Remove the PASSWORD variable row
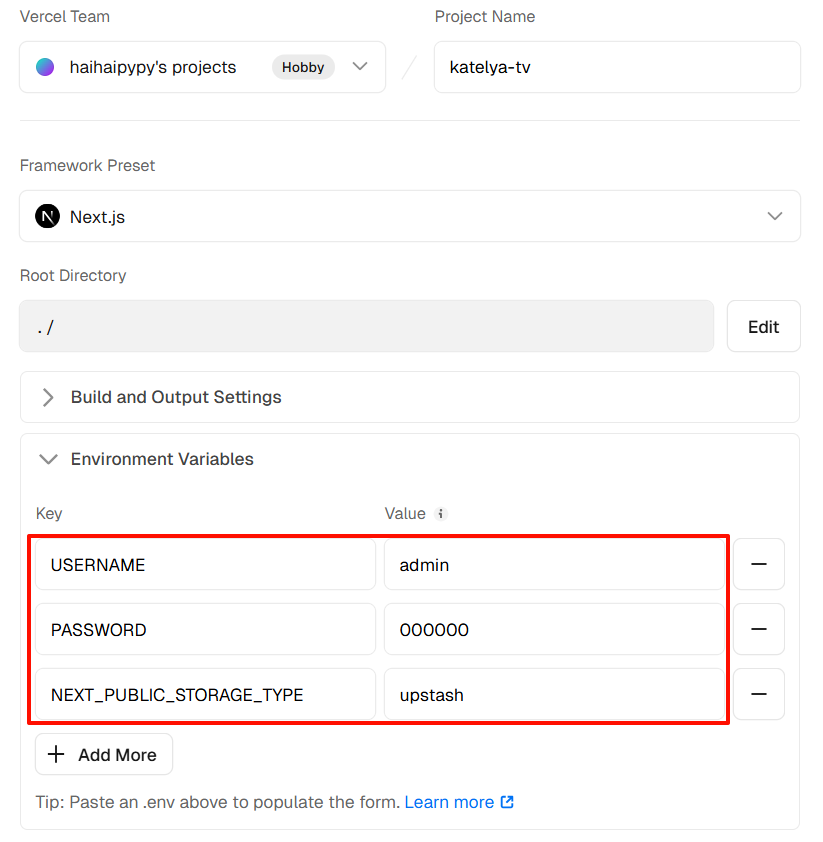This screenshot has height=842, width=823. [758, 630]
